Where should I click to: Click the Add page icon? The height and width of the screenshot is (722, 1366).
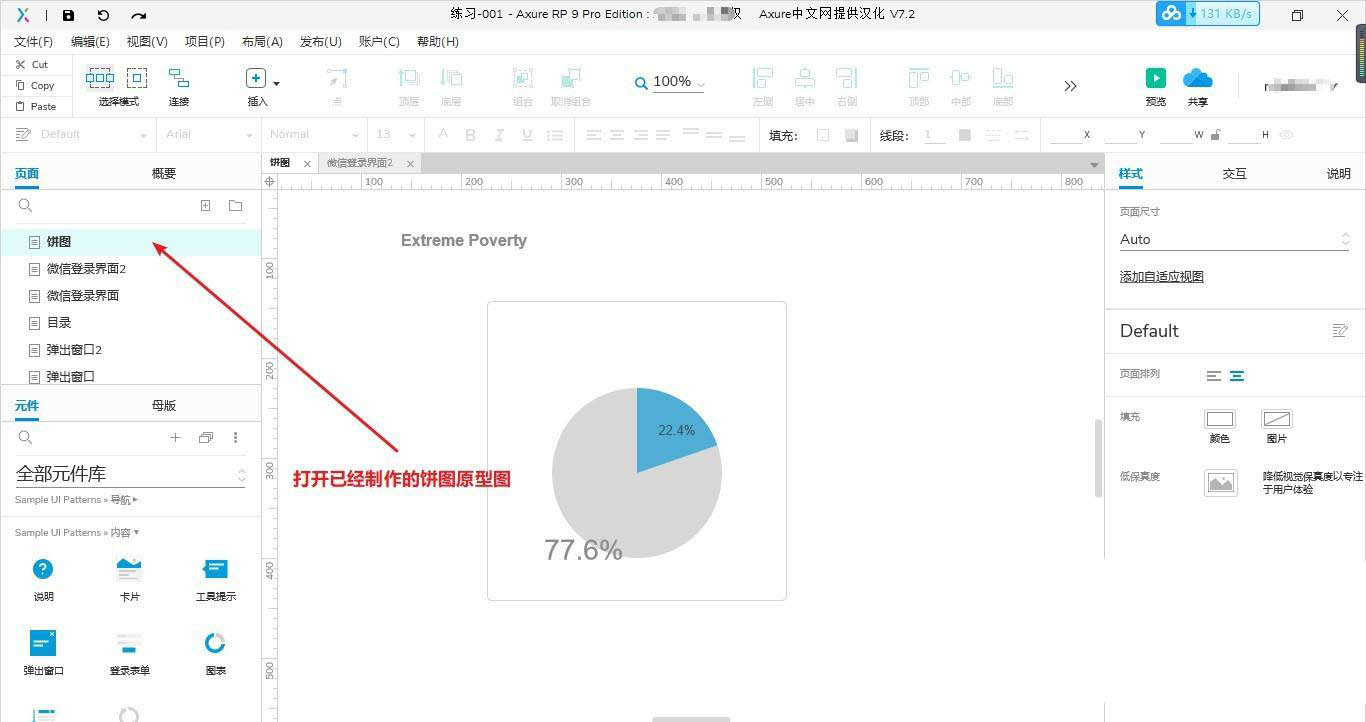pos(205,205)
